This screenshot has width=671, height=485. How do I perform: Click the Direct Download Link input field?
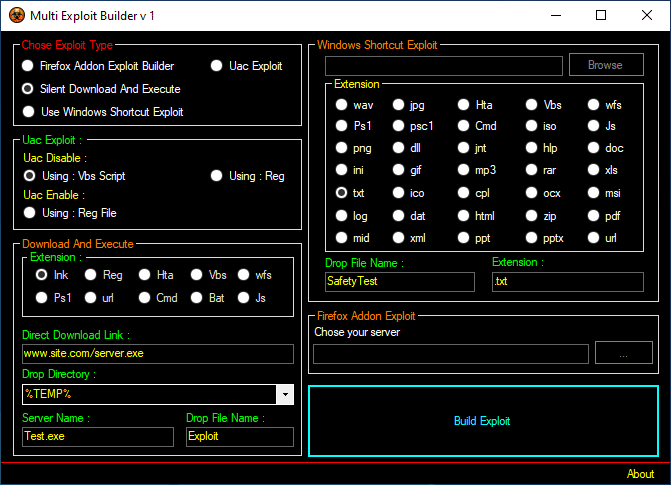pos(157,354)
